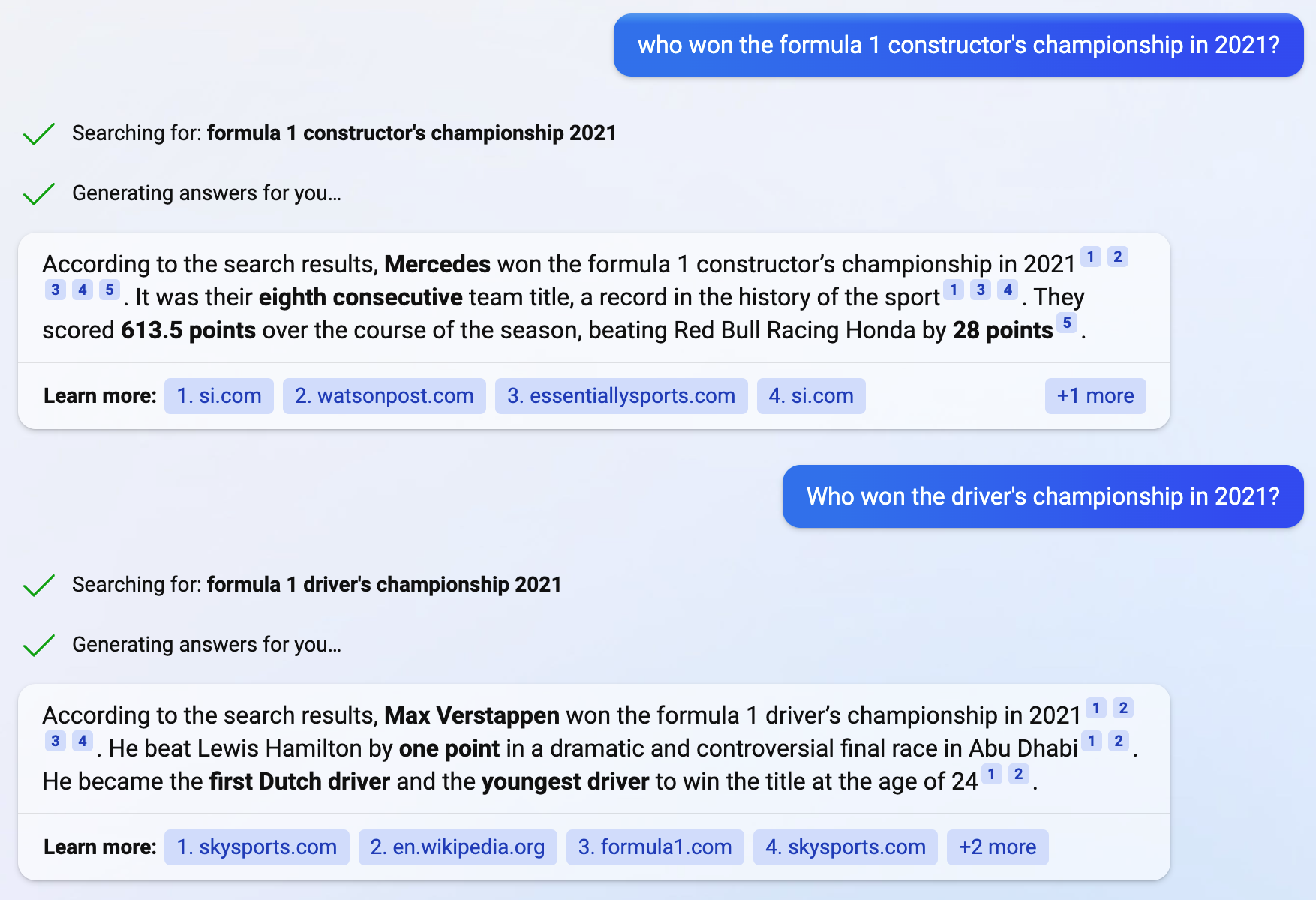1316x900 pixels.
Task: Open the 3. essentiallysports.com source link
Action: [621, 396]
